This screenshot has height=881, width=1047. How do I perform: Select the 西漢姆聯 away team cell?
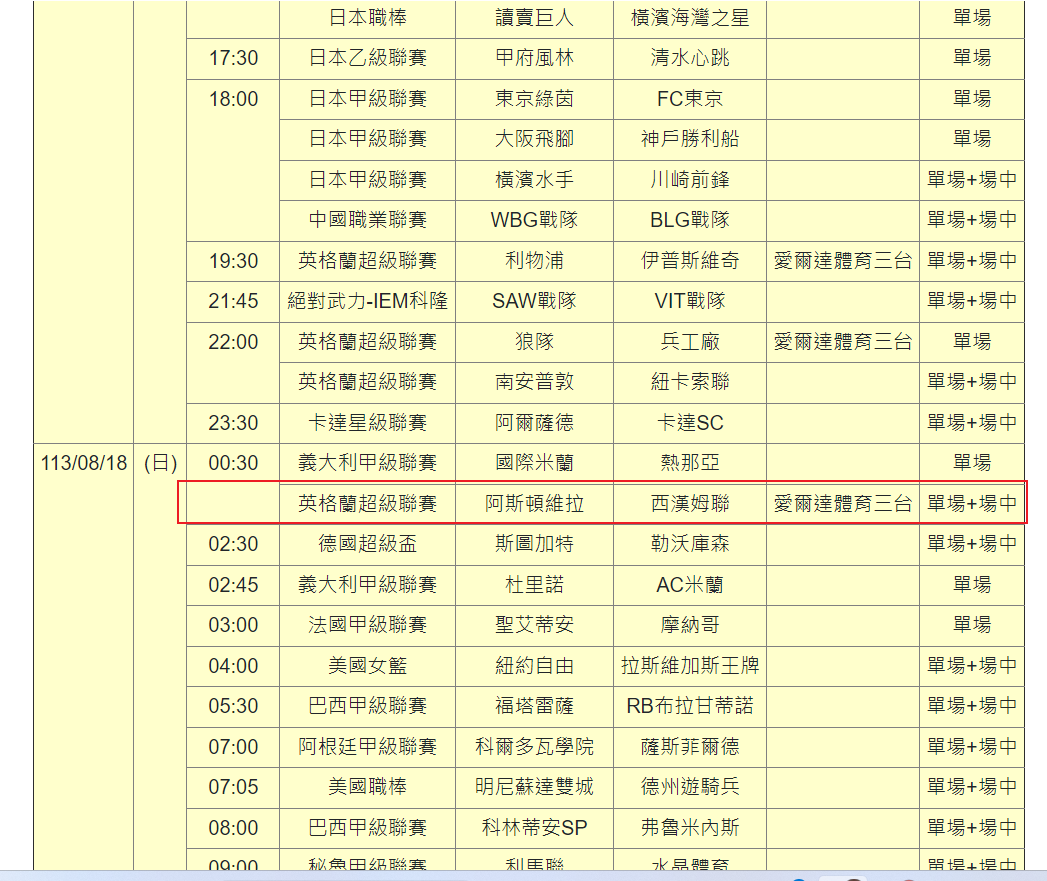[690, 503]
